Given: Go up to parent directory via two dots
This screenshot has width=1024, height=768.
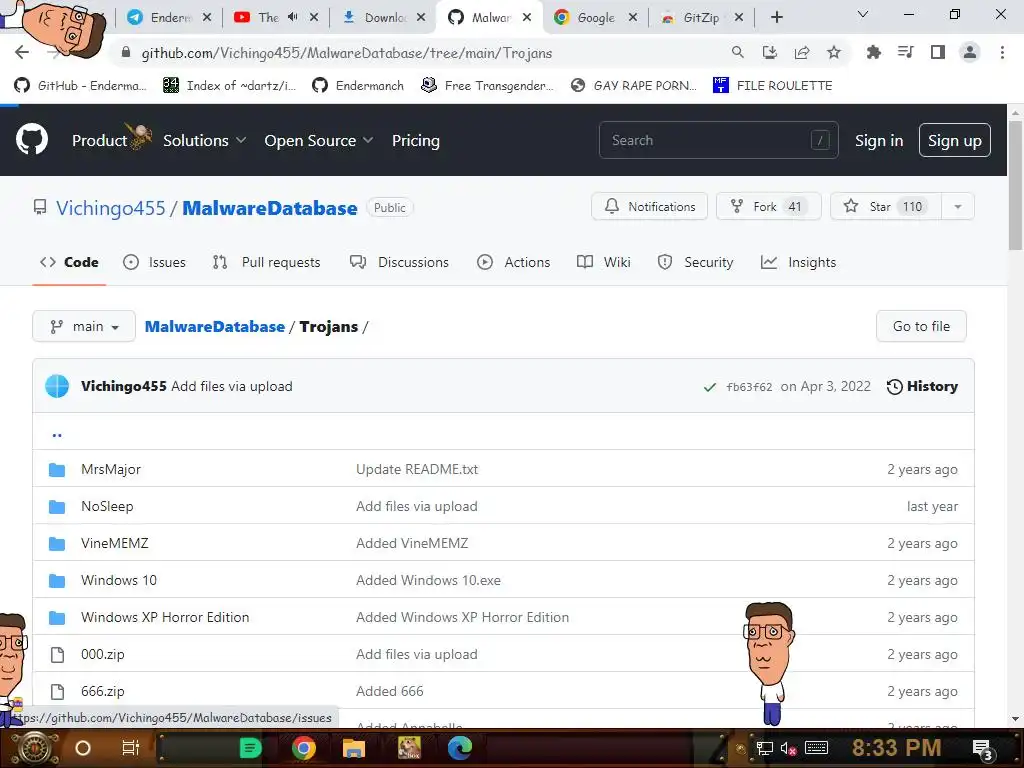Looking at the screenshot, I should 57,434.
